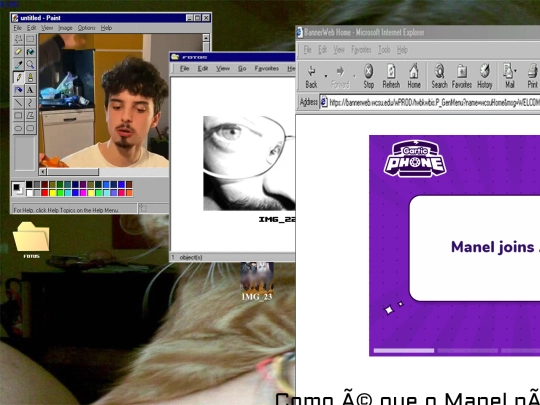Expand the Back button history dropdown arrow

click(x=325, y=76)
